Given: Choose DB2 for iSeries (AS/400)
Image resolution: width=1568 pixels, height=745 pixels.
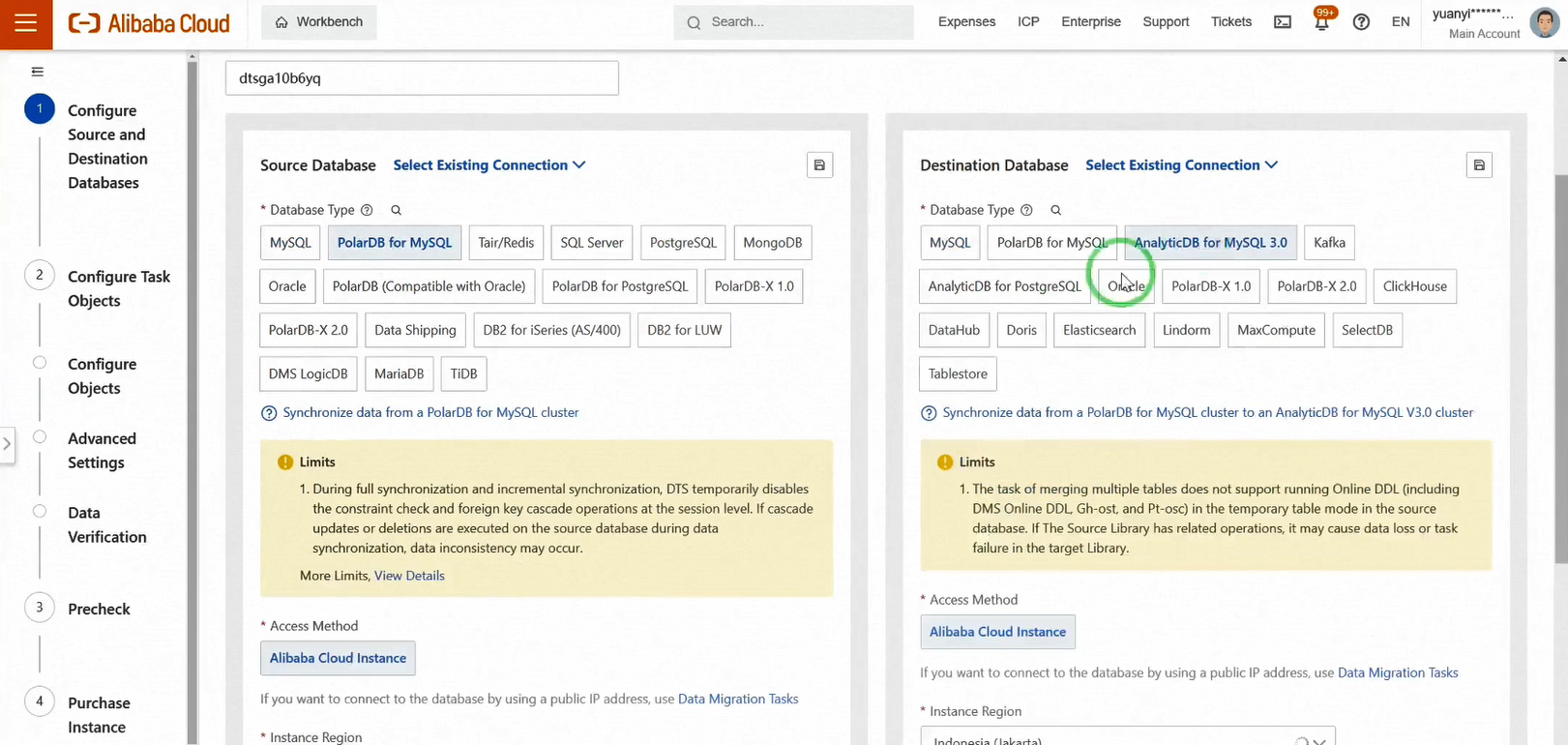Looking at the screenshot, I should point(552,330).
